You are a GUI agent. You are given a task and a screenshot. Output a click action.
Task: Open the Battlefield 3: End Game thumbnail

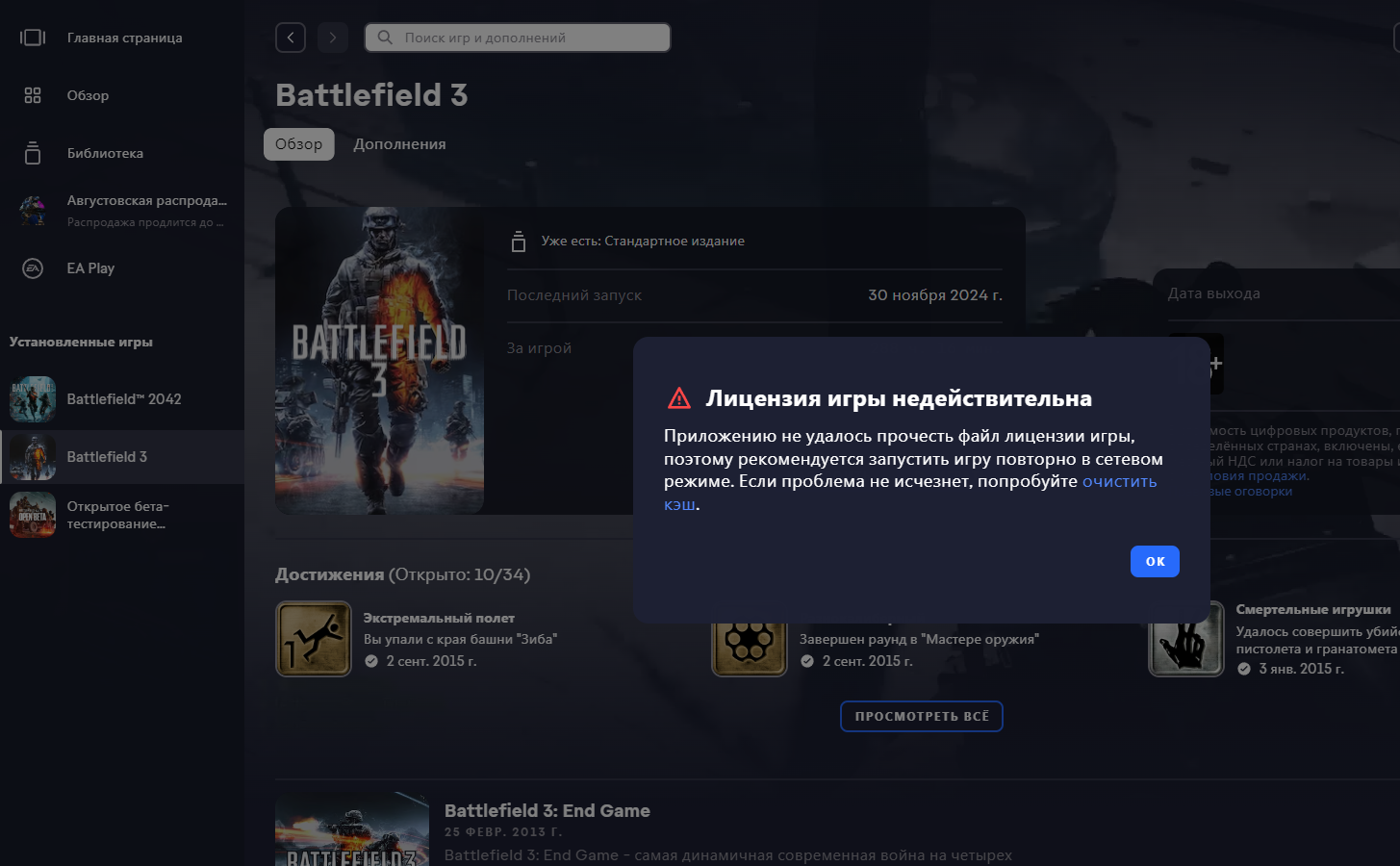click(352, 829)
